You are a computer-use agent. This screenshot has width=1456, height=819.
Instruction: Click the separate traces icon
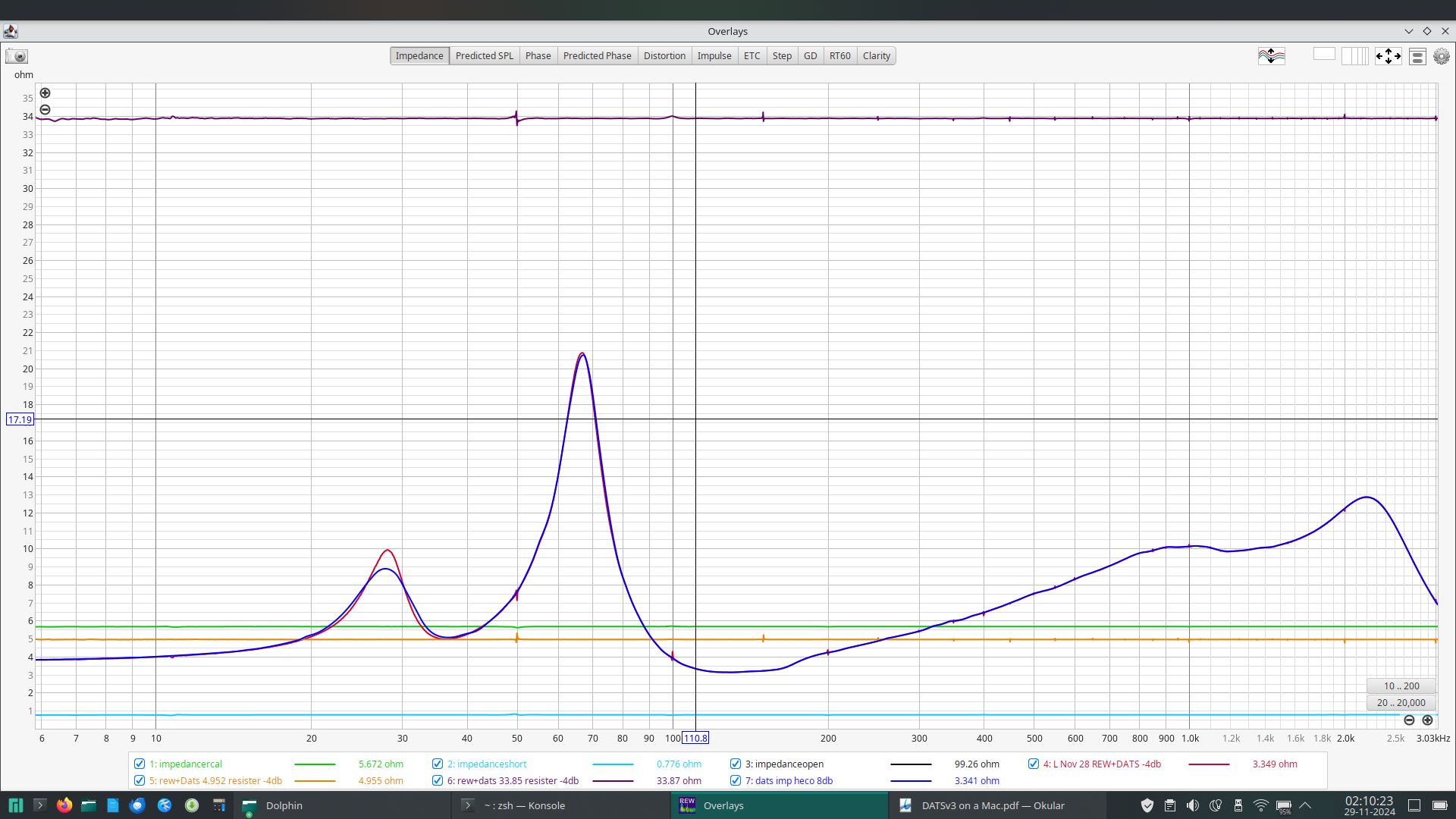pyautogui.click(x=1272, y=56)
